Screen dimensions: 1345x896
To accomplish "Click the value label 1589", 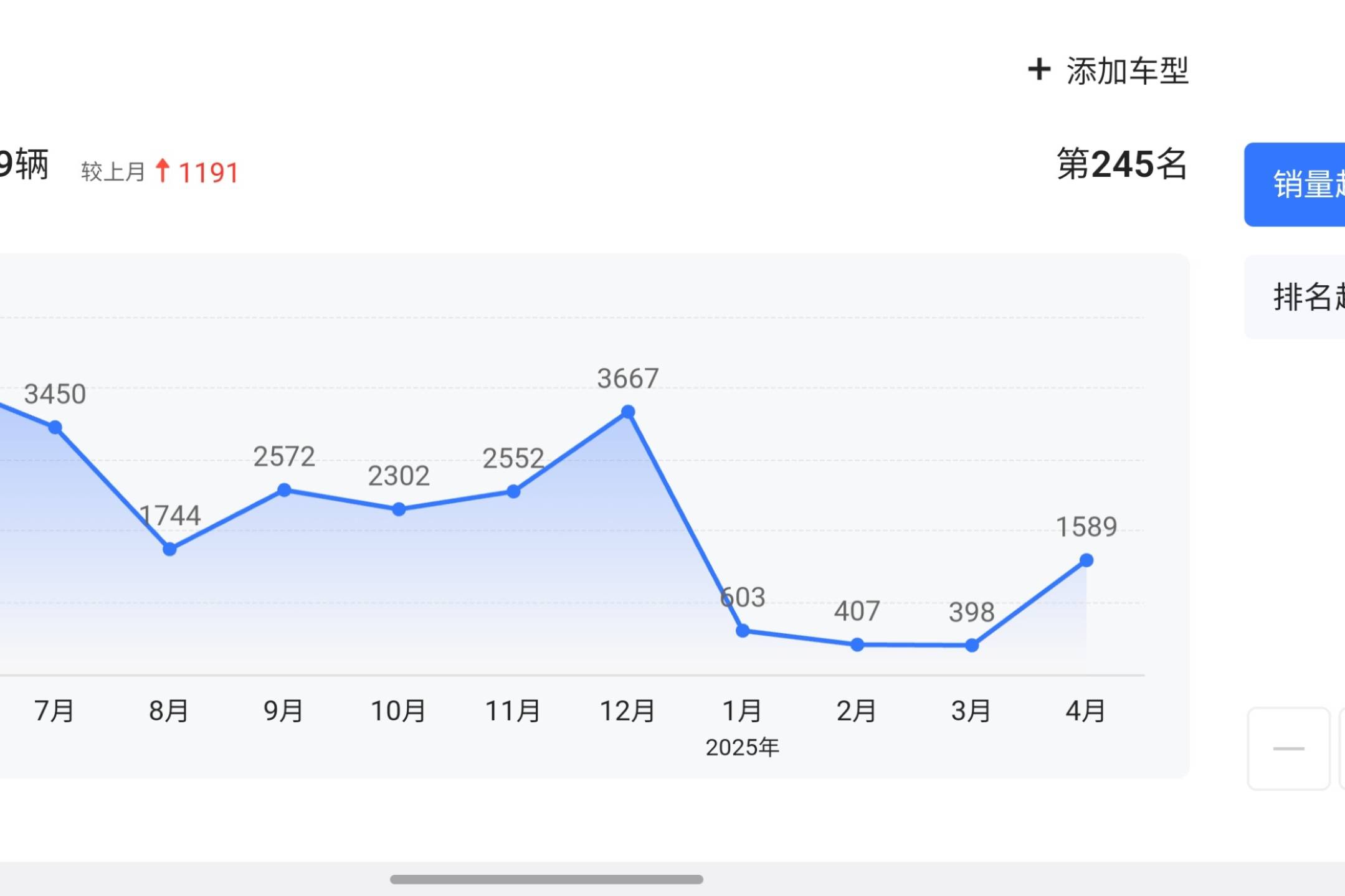I will click(x=1086, y=527).
